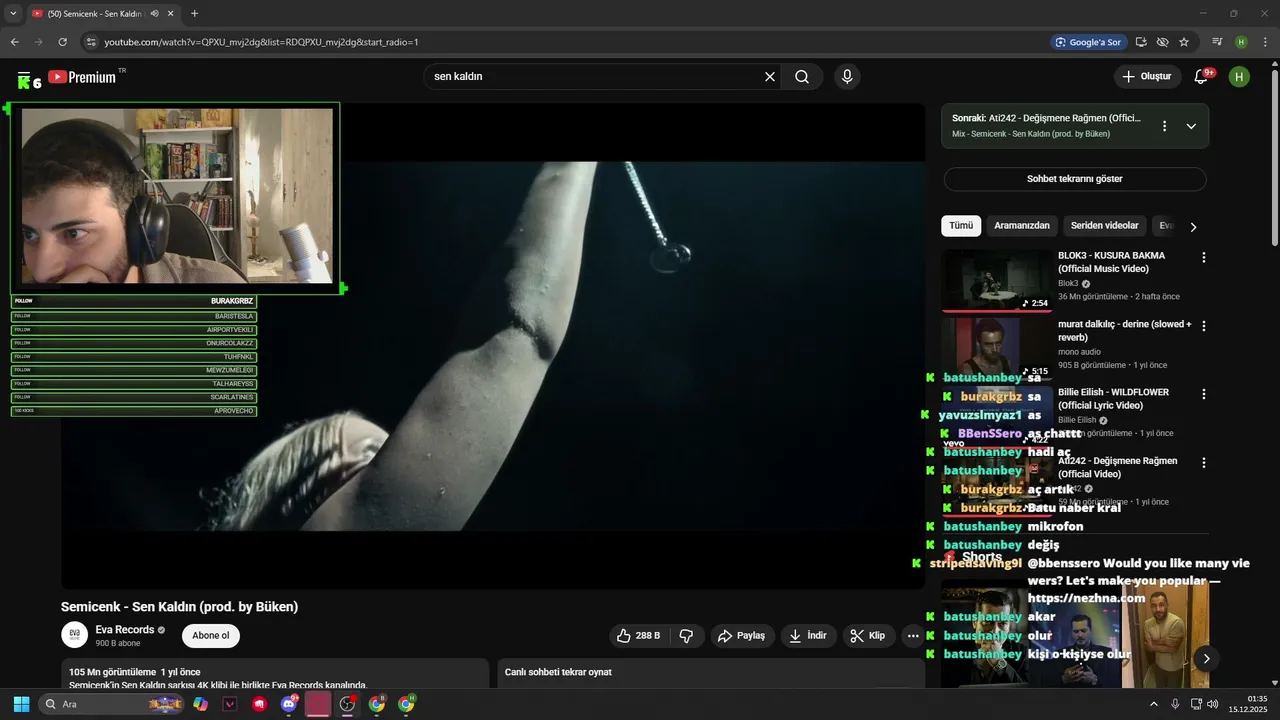Image resolution: width=1280 pixels, height=720 pixels.
Task: Click the Windows taskbar Ara search box
Action: (111, 704)
